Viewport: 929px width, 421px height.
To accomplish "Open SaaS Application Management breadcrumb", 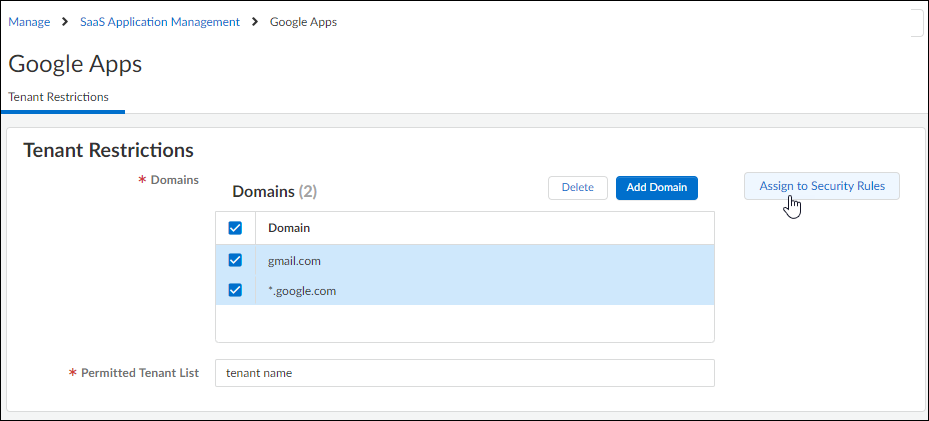I will coord(160,22).
